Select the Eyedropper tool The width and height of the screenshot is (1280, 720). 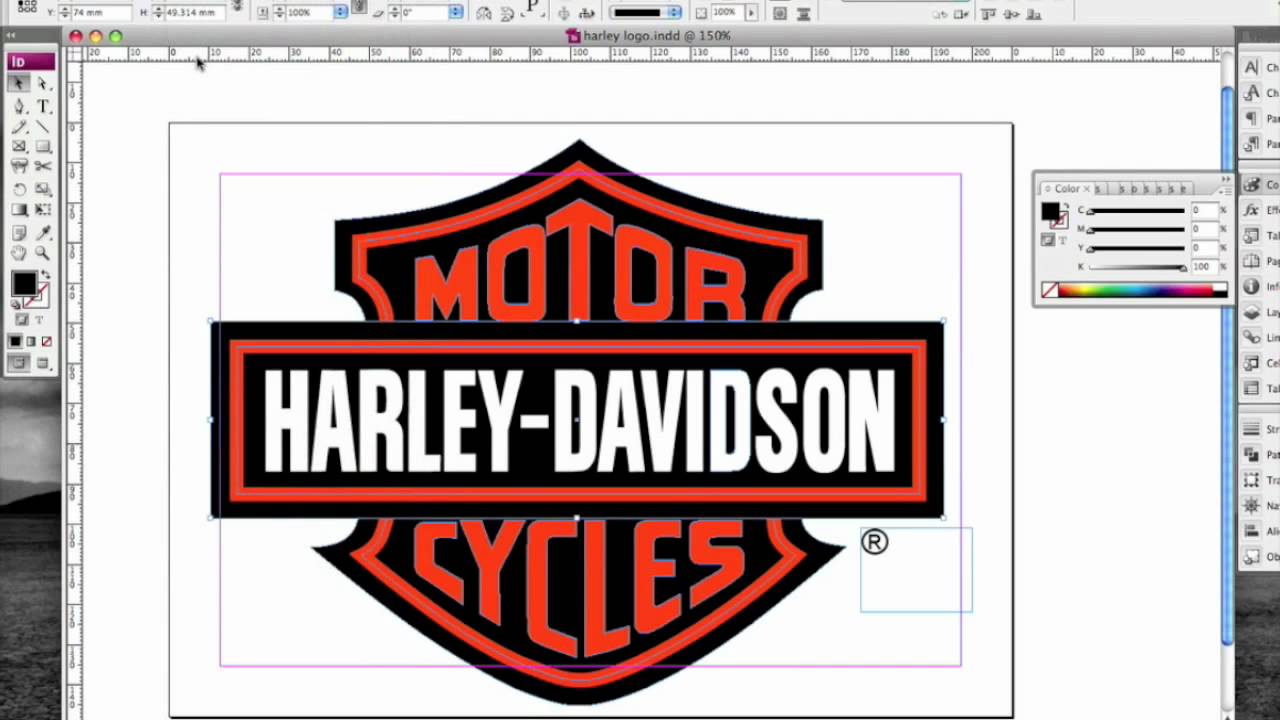(43, 232)
